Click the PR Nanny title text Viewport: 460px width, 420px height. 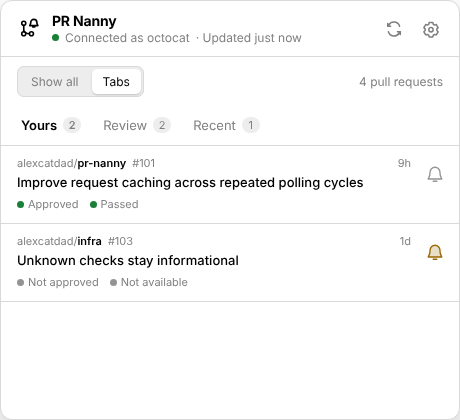[x=84, y=21]
